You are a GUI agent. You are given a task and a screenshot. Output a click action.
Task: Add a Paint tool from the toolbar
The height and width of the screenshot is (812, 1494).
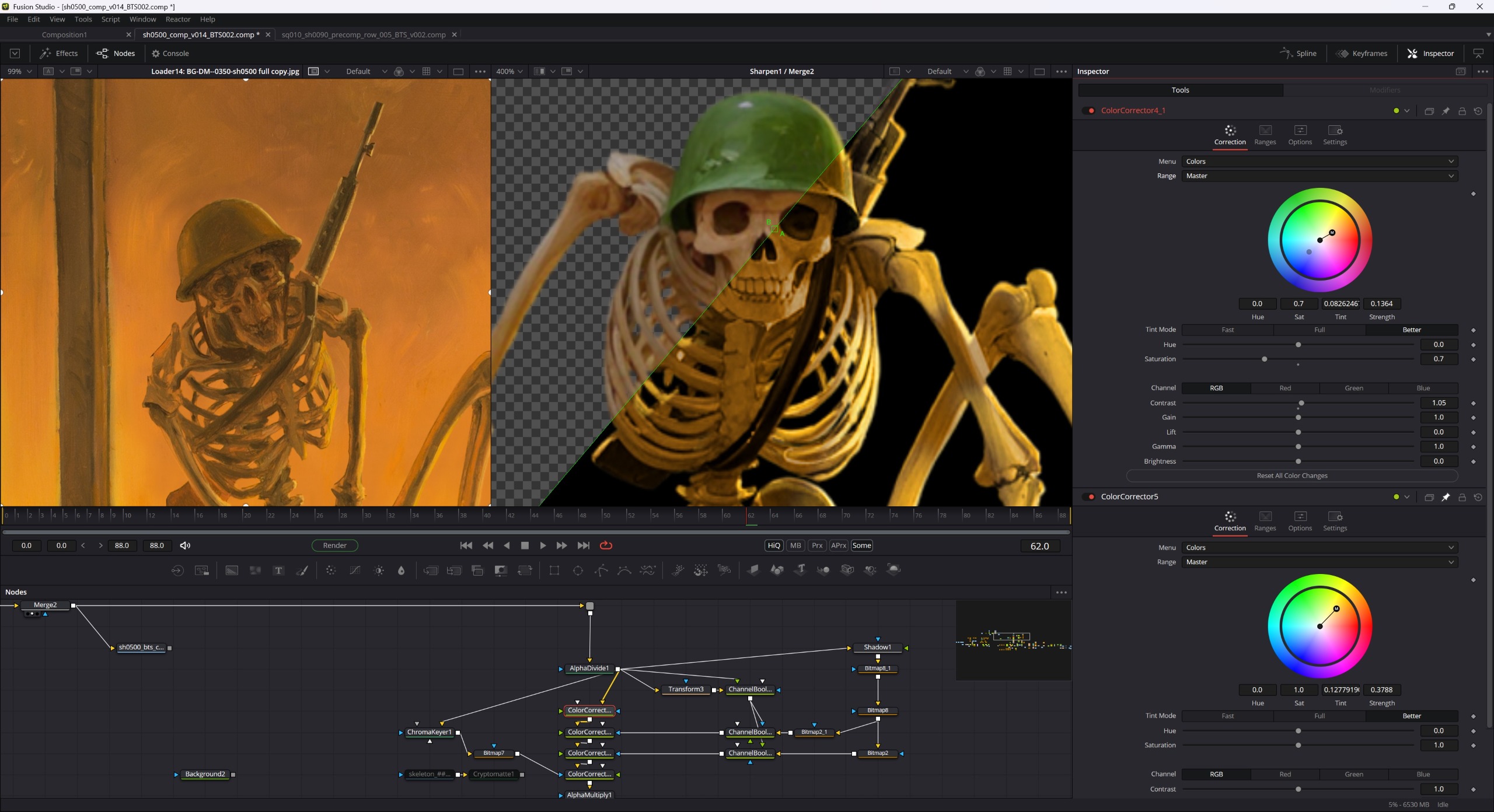click(x=302, y=570)
